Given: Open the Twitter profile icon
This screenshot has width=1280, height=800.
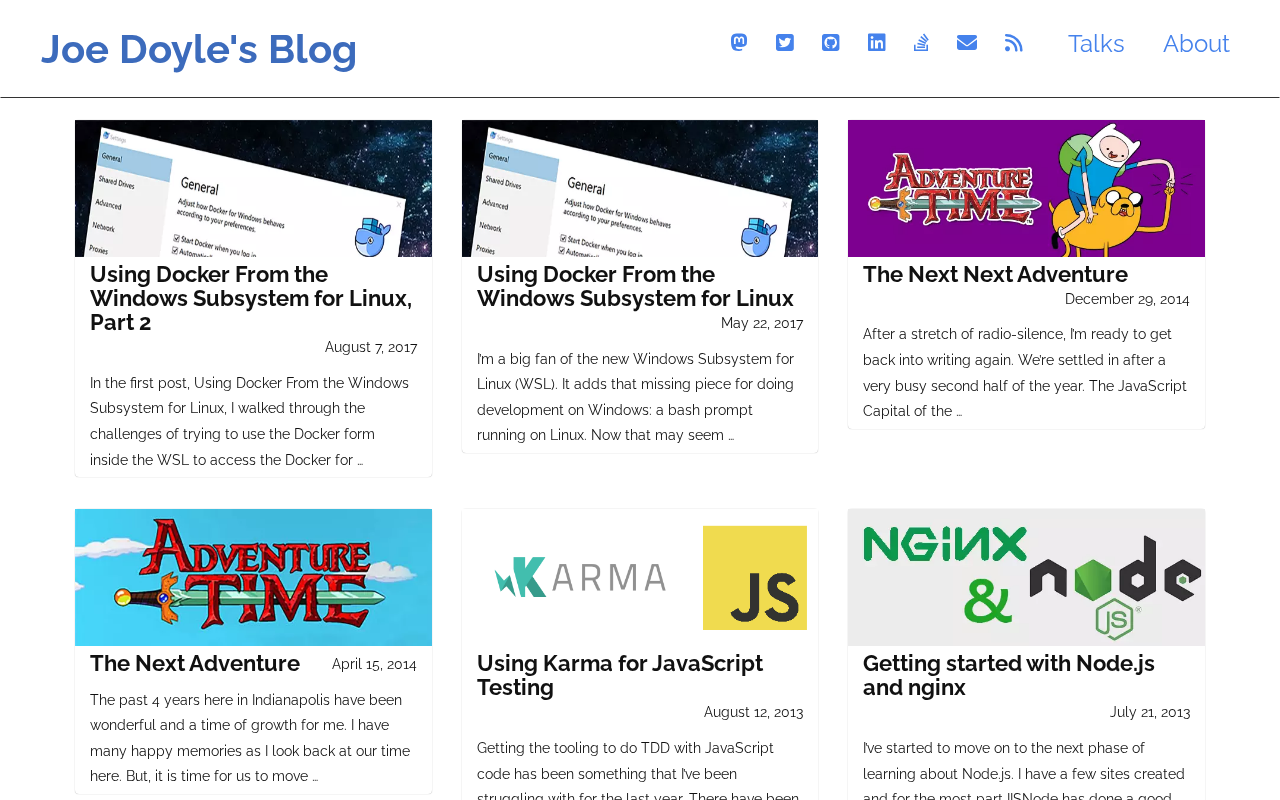Looking at the screenshot, I should (x=785, y=42).
